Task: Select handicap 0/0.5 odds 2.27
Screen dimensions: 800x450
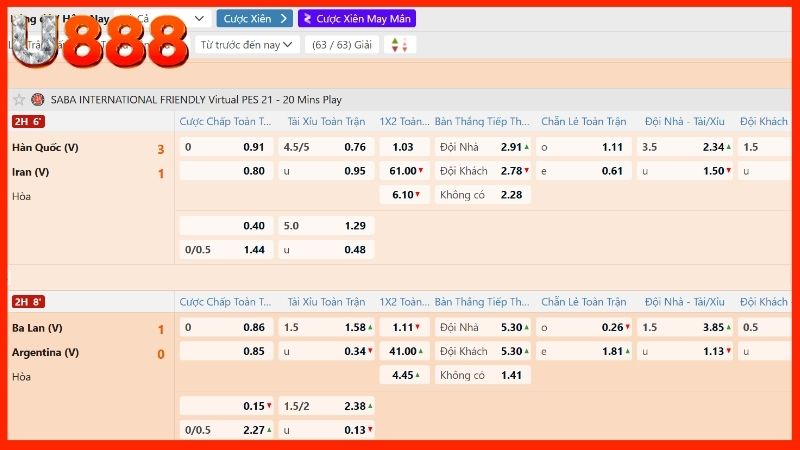Action: (227, 430)
